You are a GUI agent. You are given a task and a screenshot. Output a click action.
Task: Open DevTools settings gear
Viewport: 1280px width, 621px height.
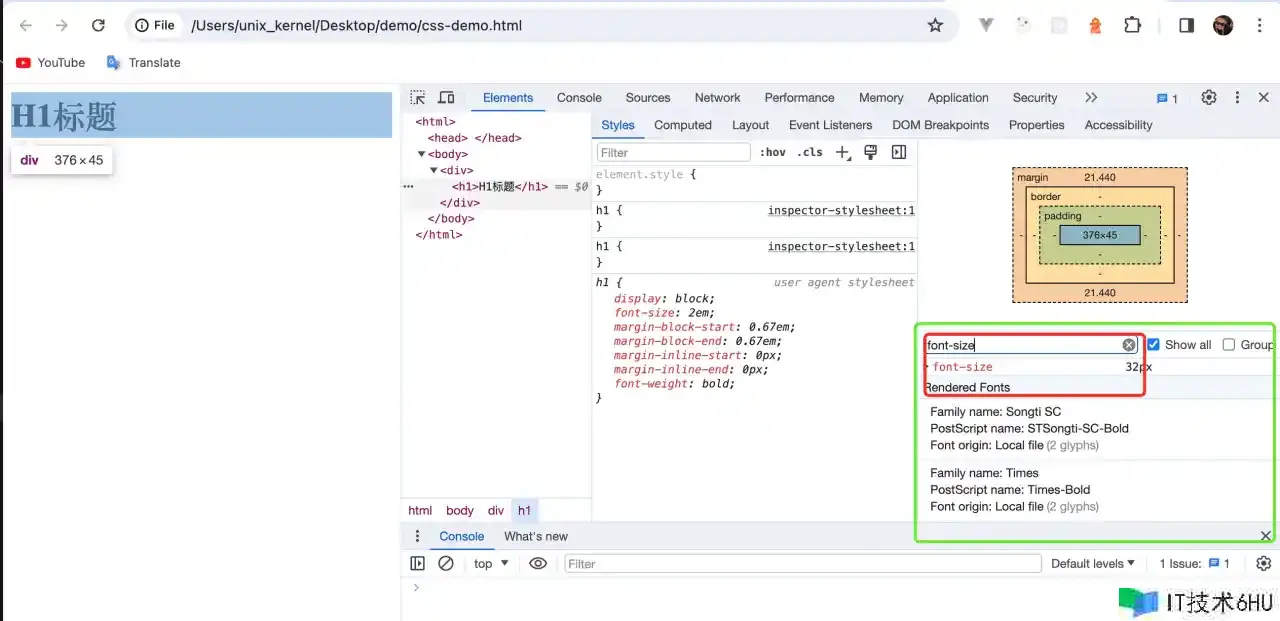tap(1209, 98)
